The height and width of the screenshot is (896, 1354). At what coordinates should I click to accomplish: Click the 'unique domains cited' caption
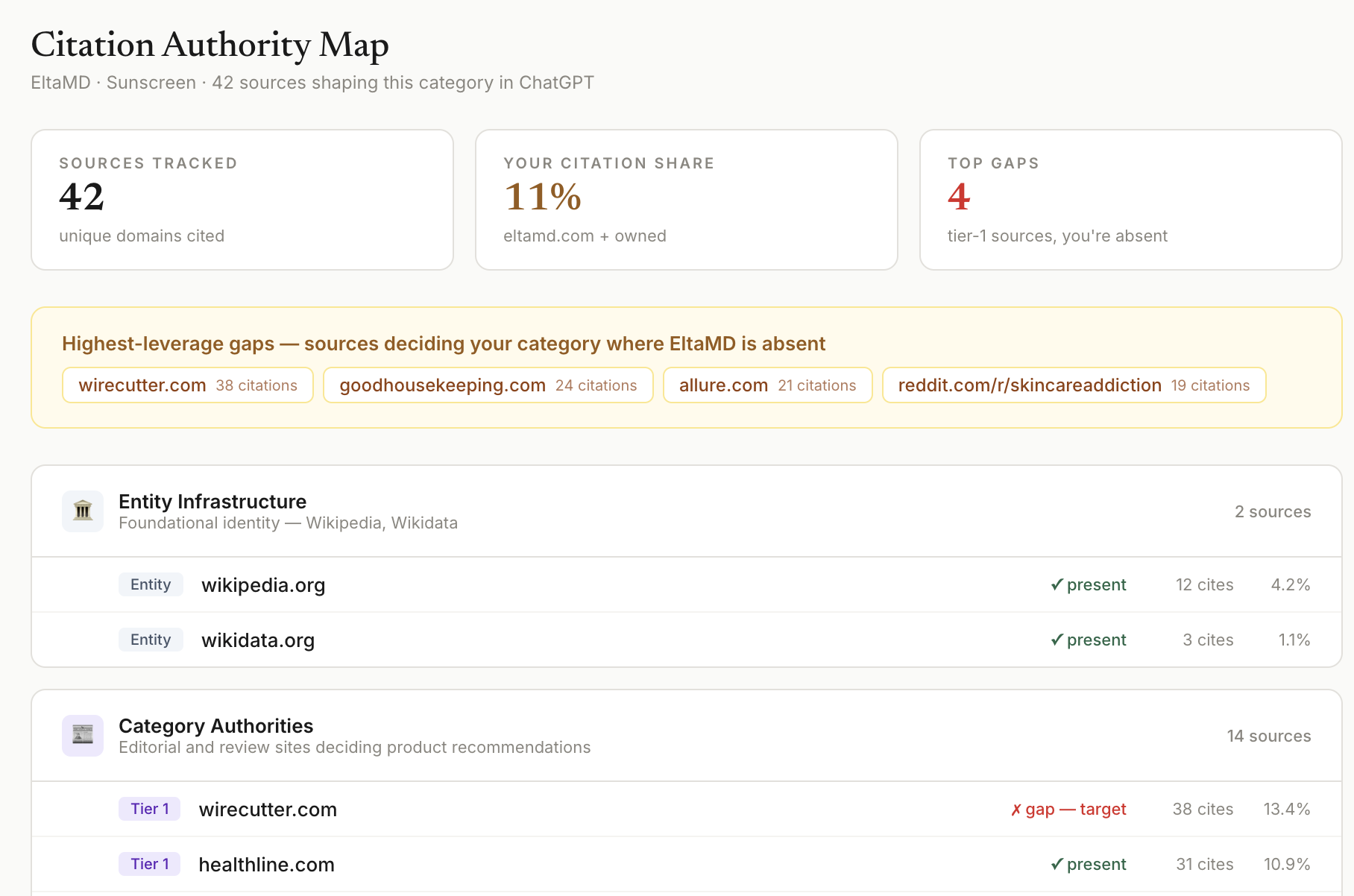point(142,236)
